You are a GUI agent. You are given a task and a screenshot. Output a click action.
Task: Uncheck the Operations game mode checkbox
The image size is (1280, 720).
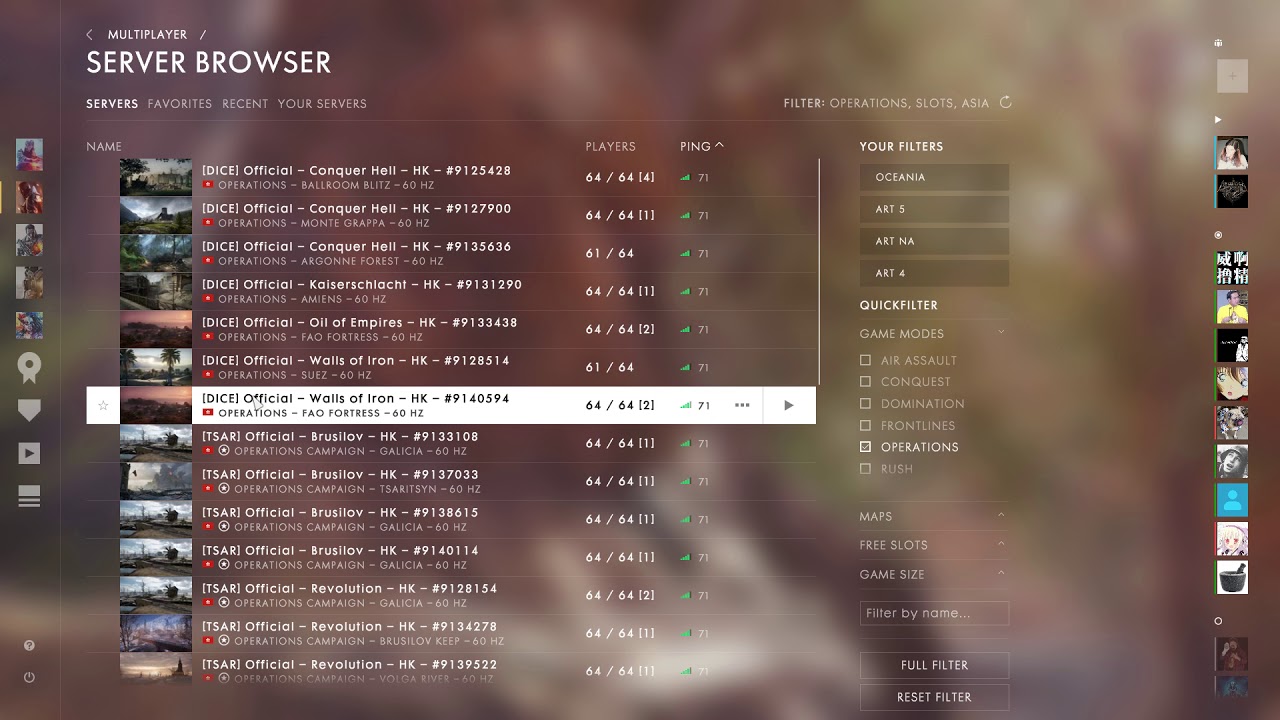(865, 447)
